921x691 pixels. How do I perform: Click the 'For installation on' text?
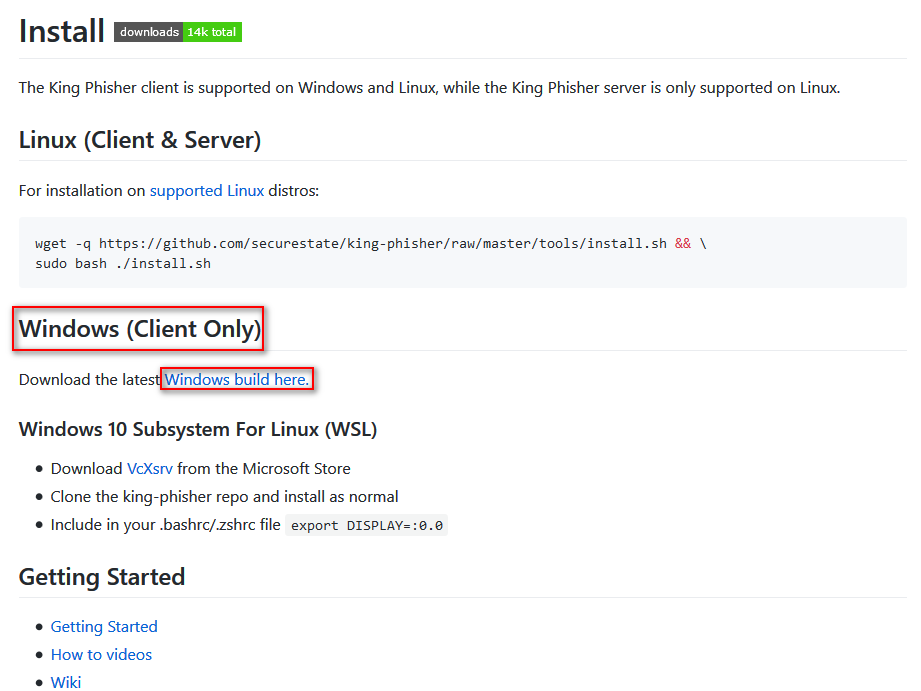tap(82, 191)
